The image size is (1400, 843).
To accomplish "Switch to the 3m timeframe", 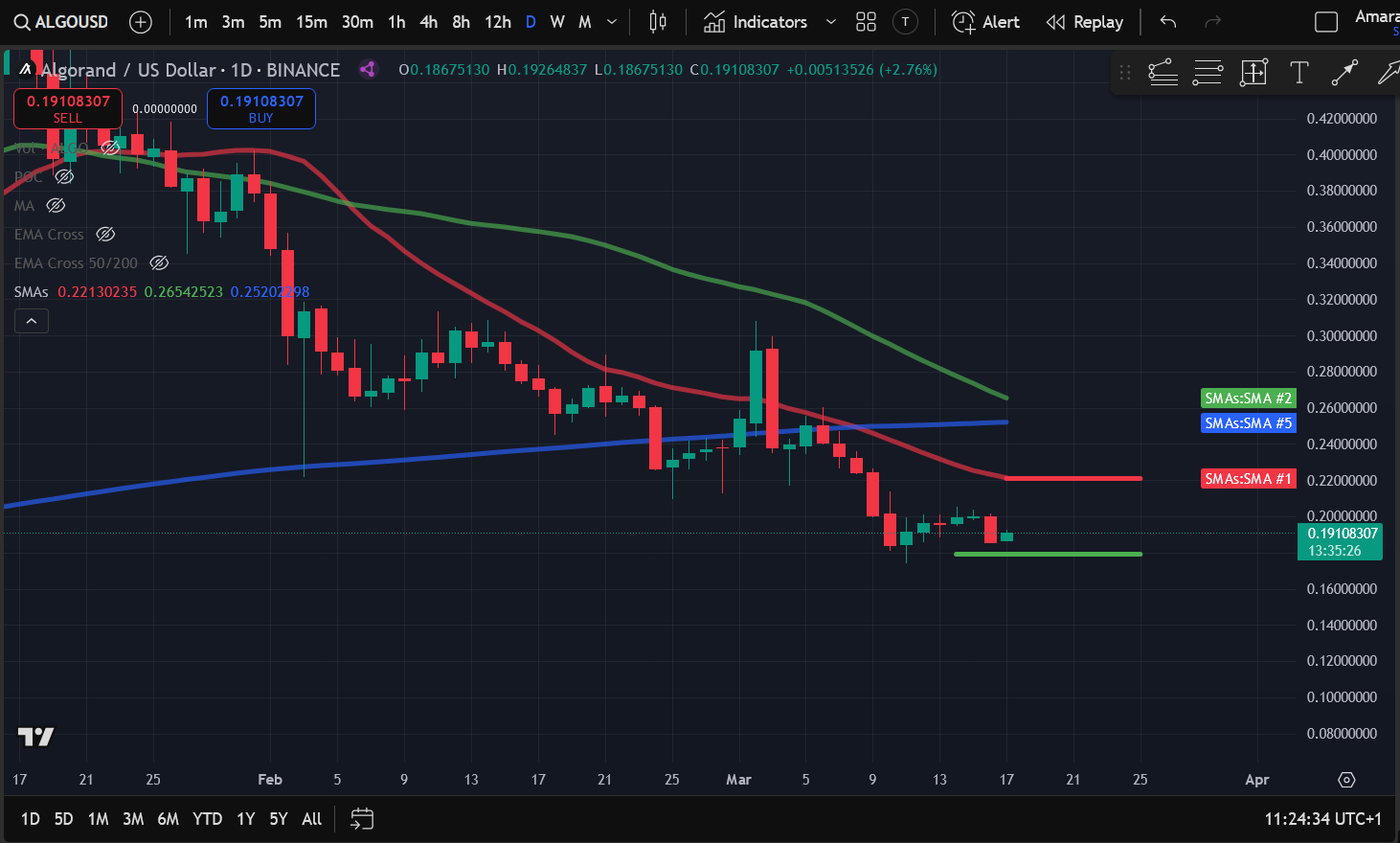I will tap(233, 22).
